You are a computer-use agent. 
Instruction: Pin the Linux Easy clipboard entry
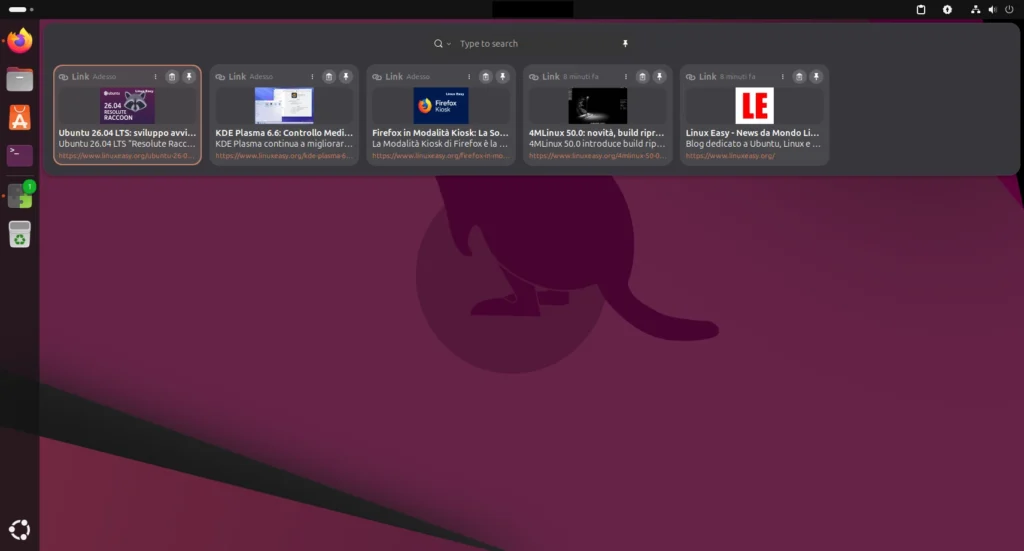(x=816, y=77)
